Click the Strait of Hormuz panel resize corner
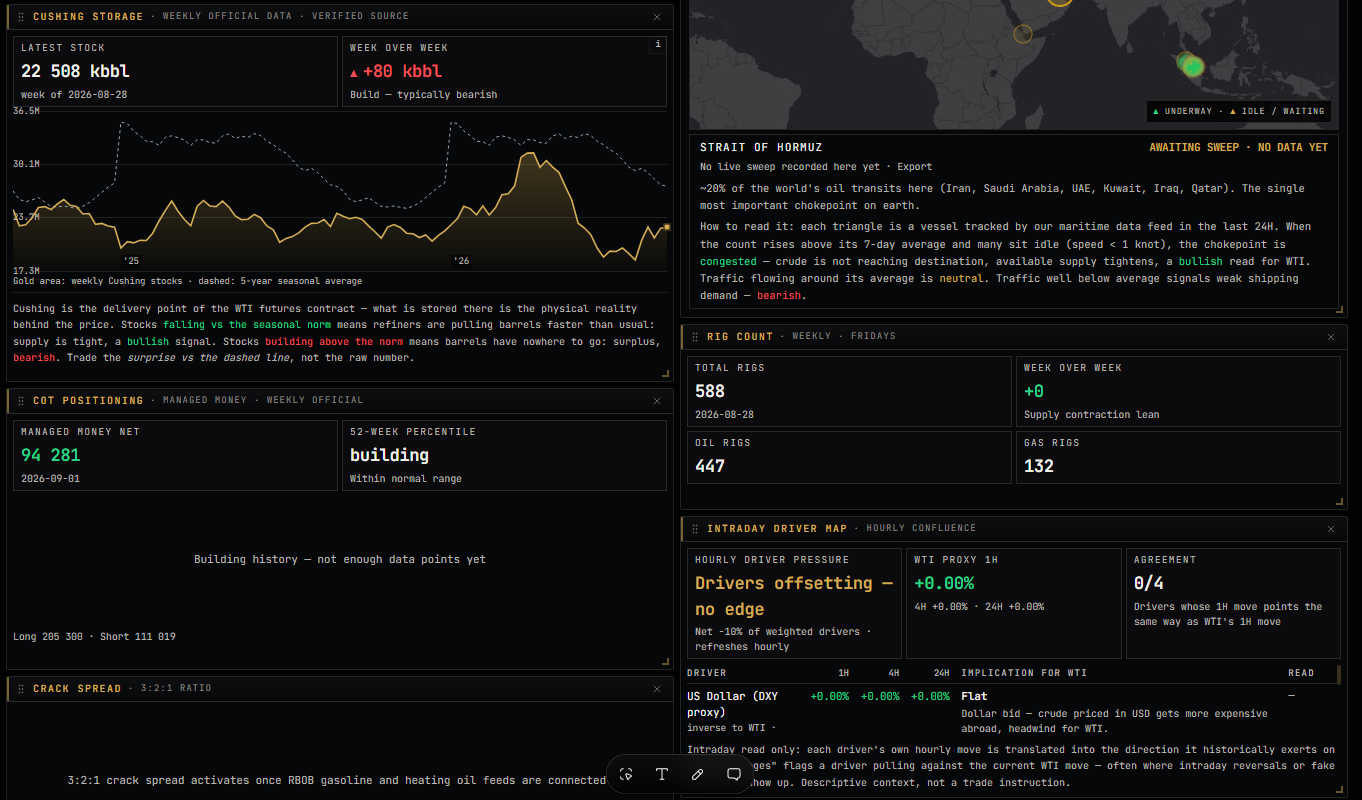Viewport: 1362px width, 800px height. click(1340, 309)
